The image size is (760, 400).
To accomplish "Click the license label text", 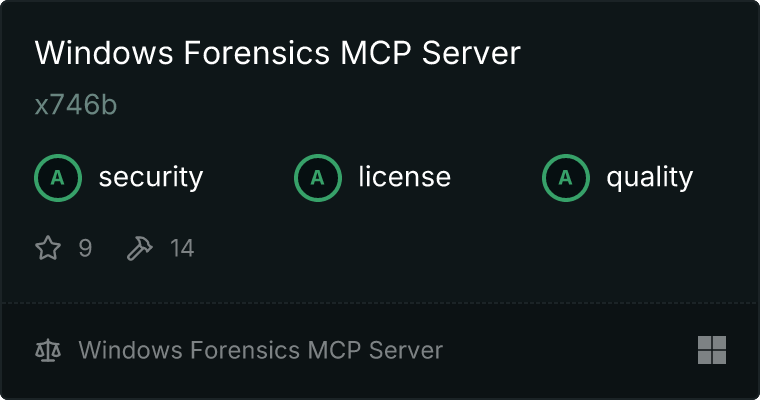I will [x=405, y=176].
